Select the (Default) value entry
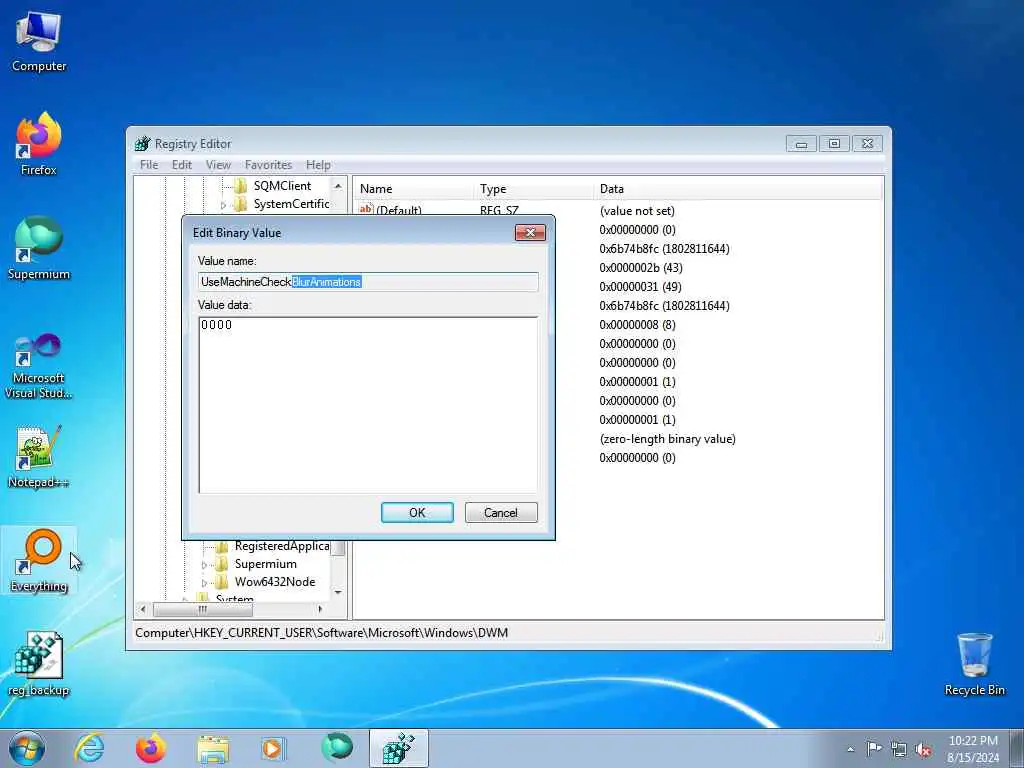1024x768 pixels. point(391,210)
